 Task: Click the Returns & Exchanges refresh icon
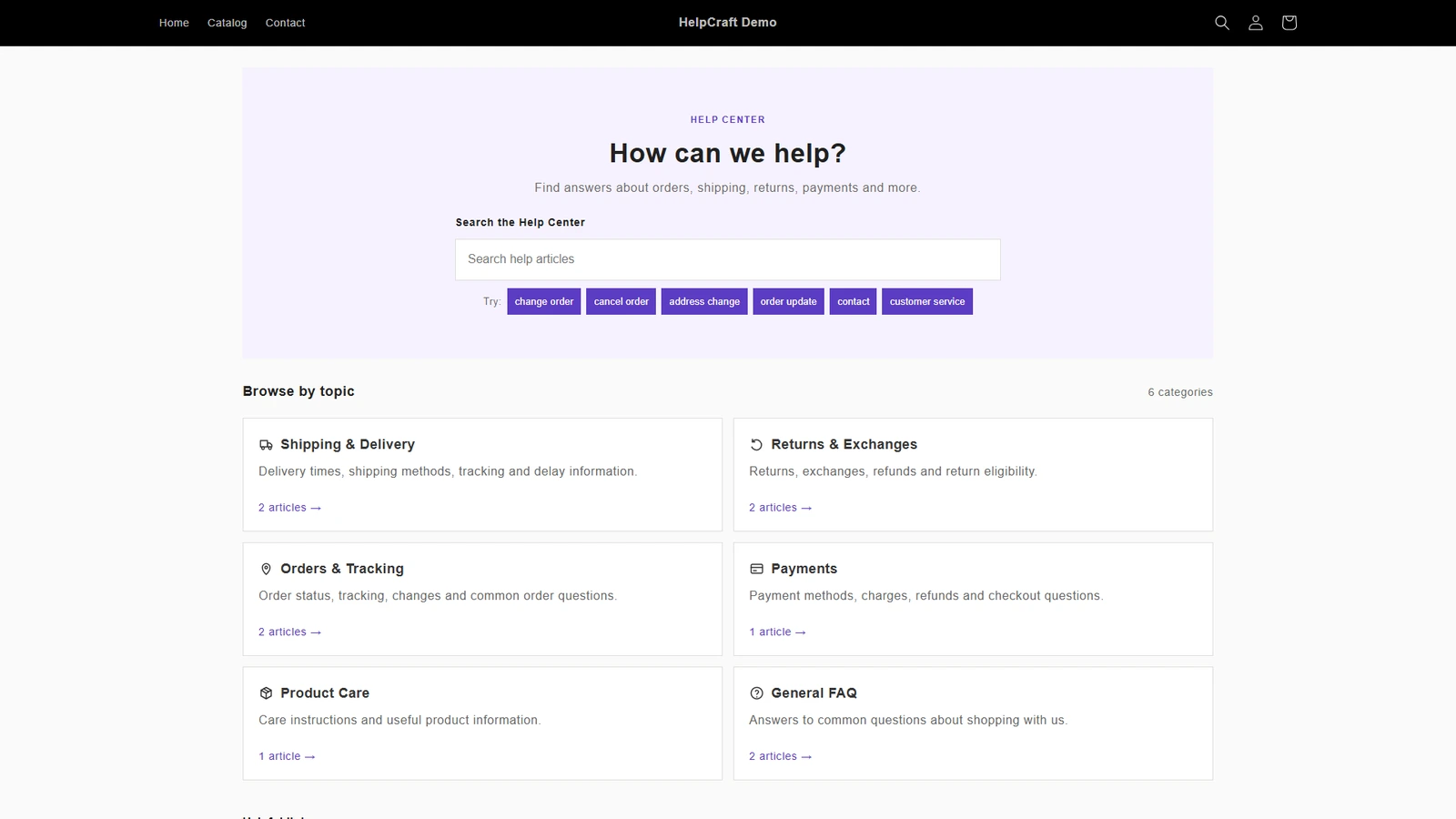756,445
